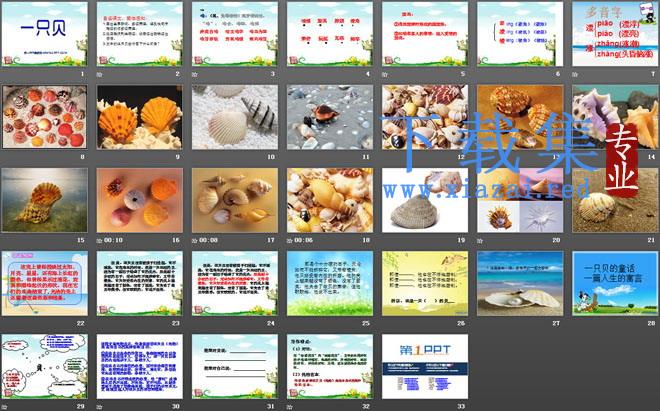
Task: Select slide 2 thumbnail with red heading
Action: [140, 34]
